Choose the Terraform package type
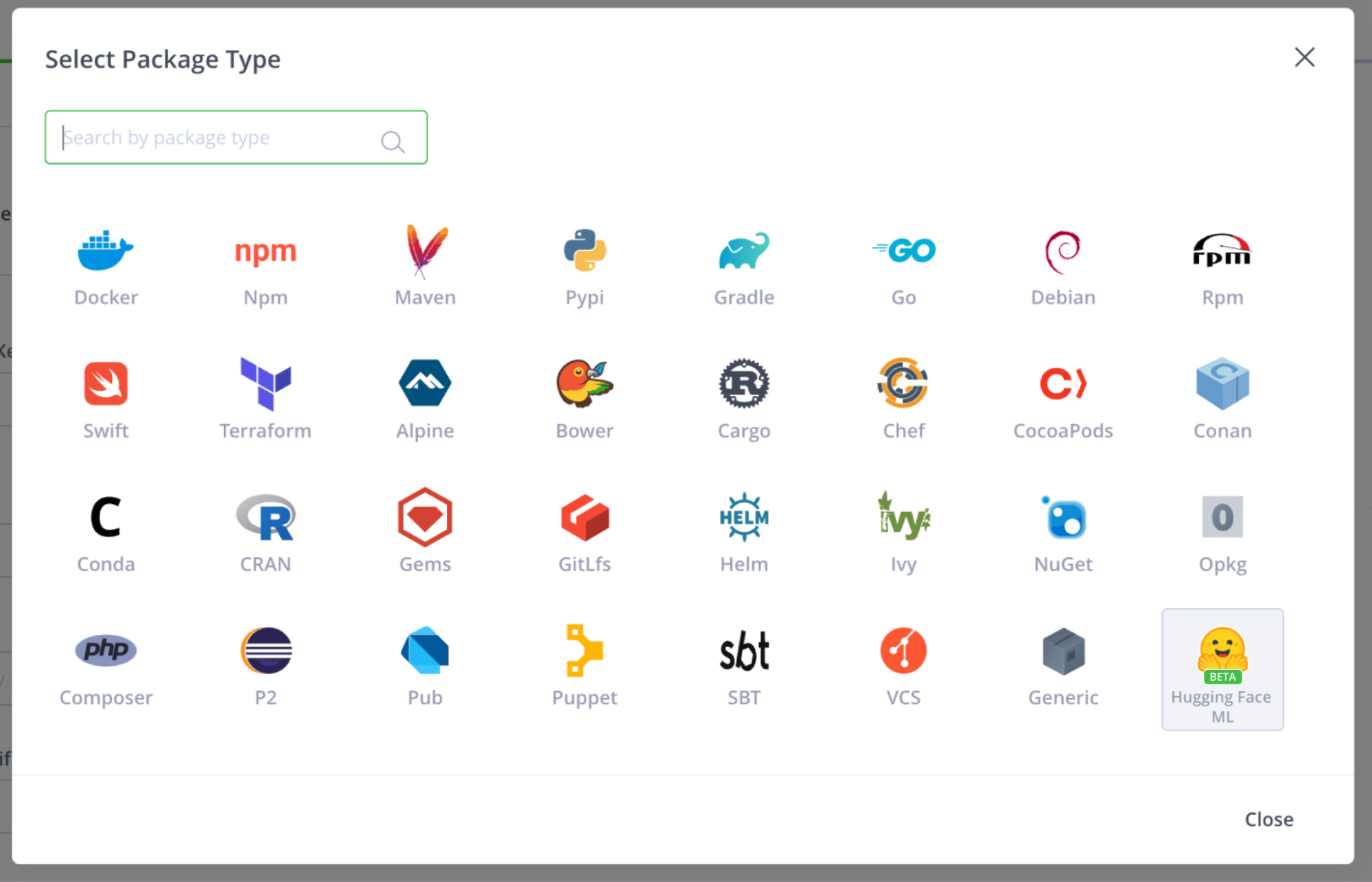 (266, 402)
